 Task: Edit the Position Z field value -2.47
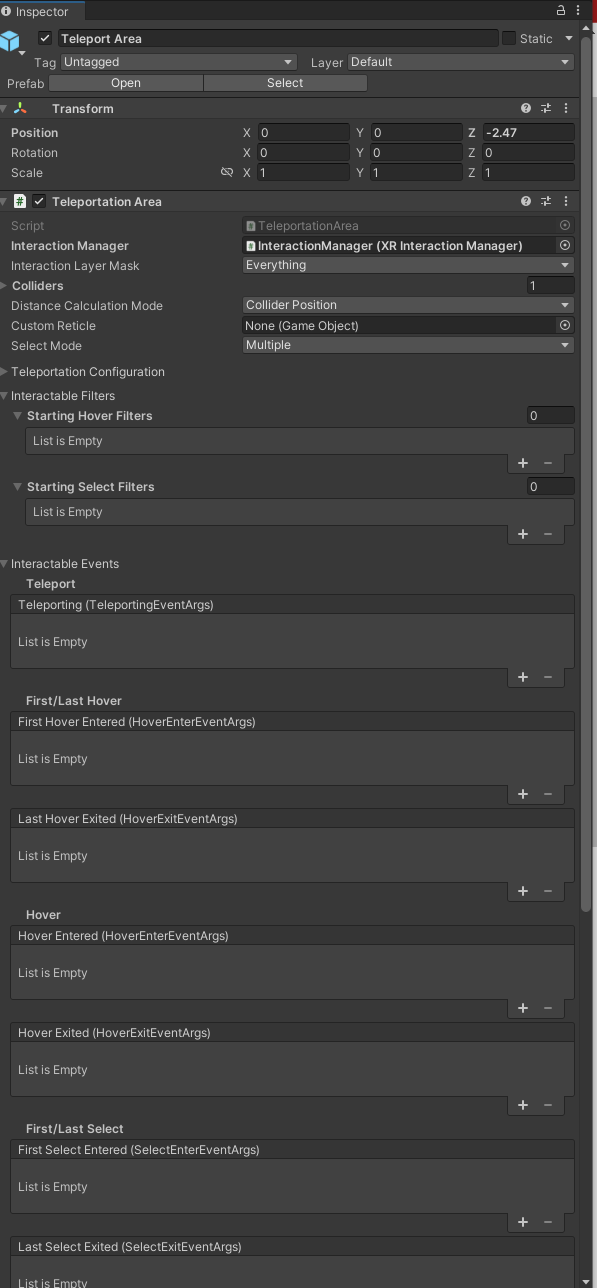point(528,132)
